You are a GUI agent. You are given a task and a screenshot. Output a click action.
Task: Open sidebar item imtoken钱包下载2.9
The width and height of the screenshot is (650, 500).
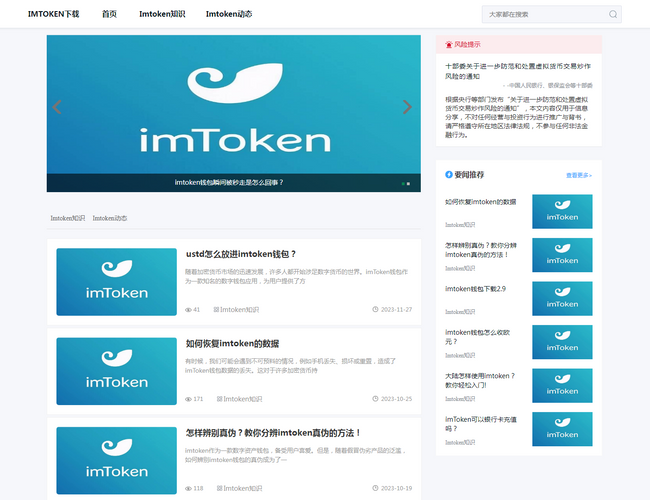pos(475,289)
